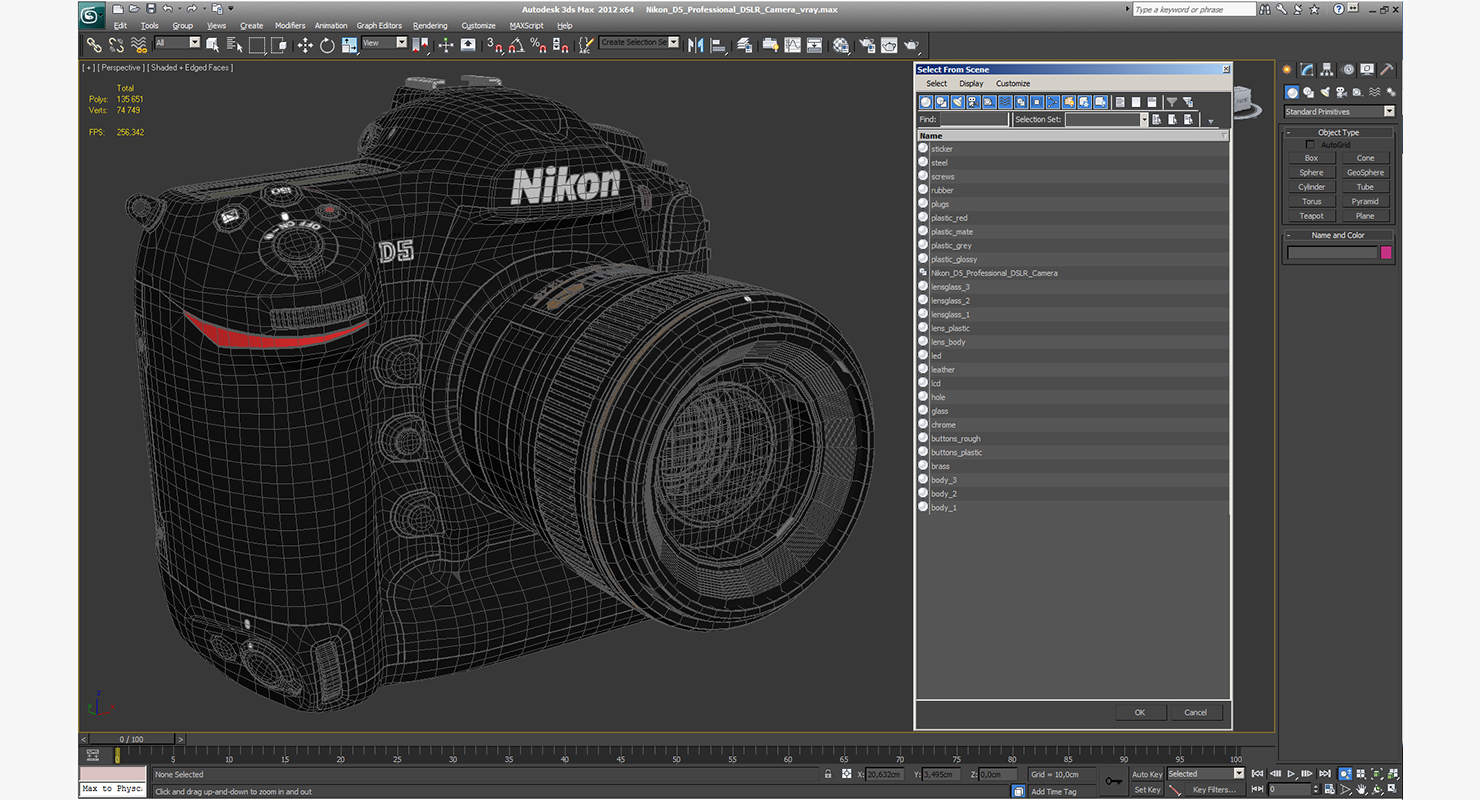Screen dimensions: 1480x800
Task: Open the Create Selection Set dropdown
Action: pyautogui.click(x=639, y=43)
